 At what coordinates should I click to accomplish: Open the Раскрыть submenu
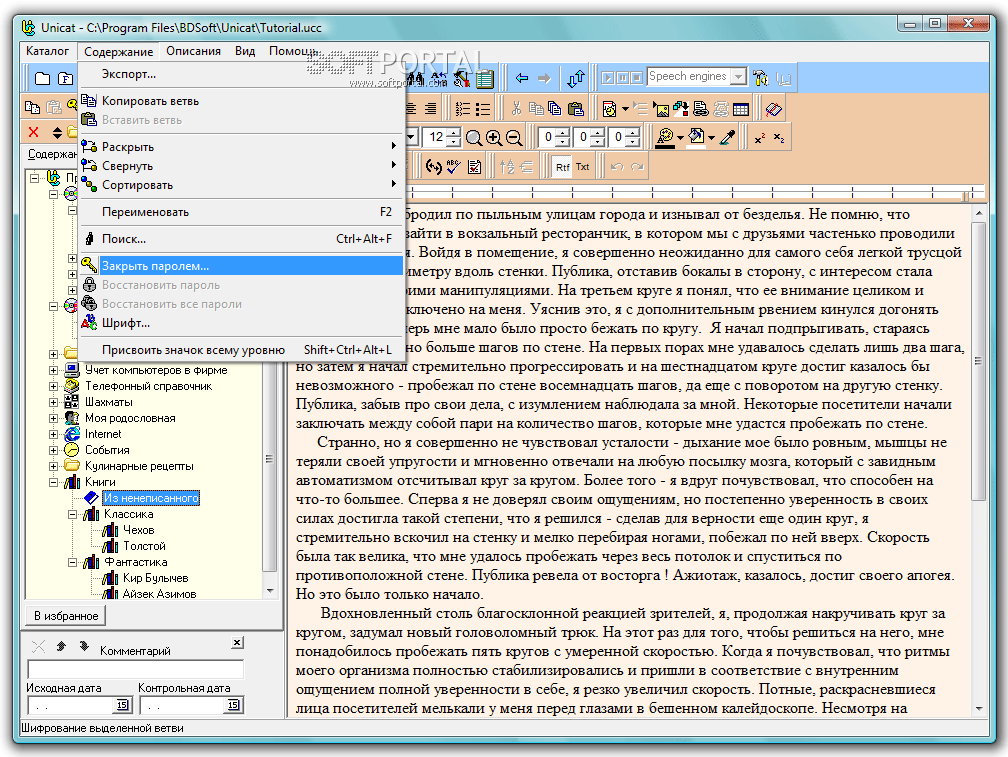[241, 147]
